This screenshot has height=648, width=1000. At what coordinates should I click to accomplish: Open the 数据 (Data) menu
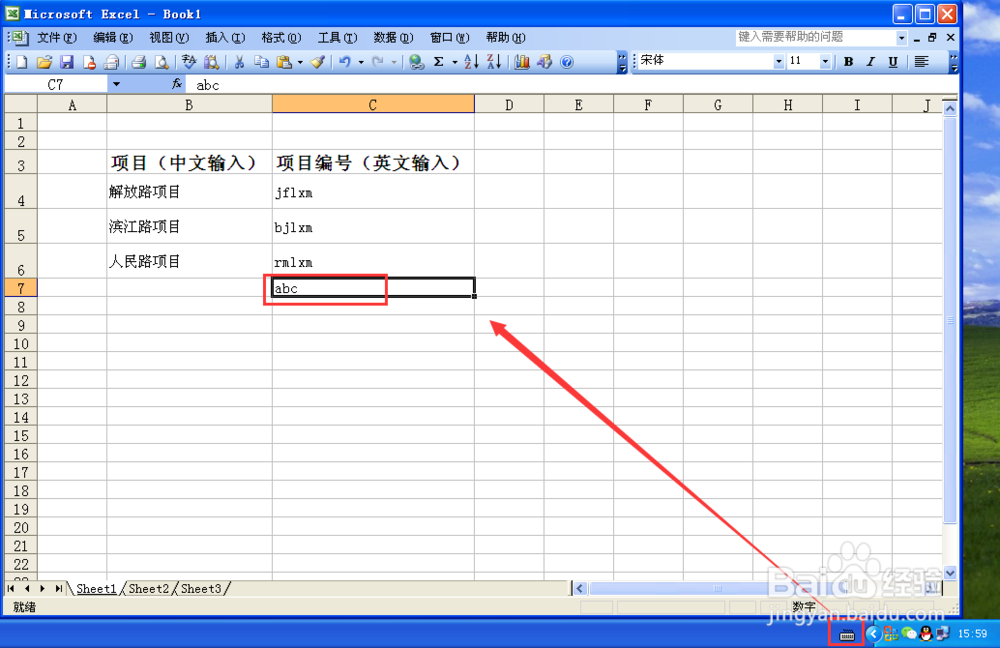(393, 38)
